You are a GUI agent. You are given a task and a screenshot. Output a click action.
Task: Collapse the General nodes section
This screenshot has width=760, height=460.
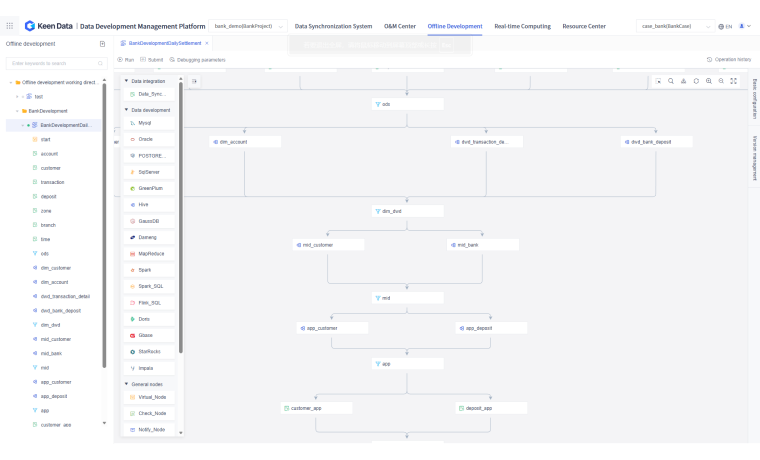(126, 384)
